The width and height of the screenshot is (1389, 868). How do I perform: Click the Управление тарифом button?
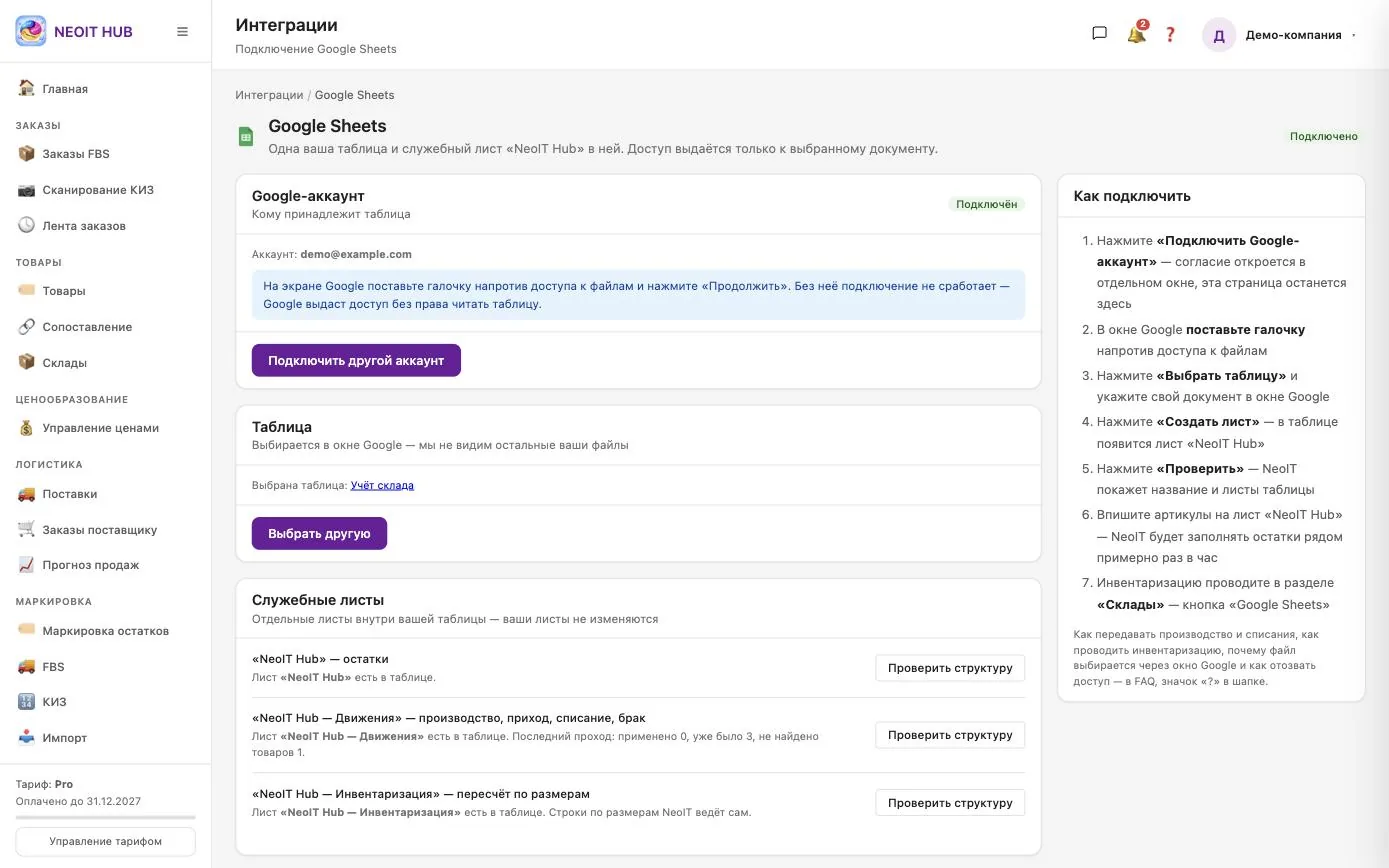pos(105,841)
